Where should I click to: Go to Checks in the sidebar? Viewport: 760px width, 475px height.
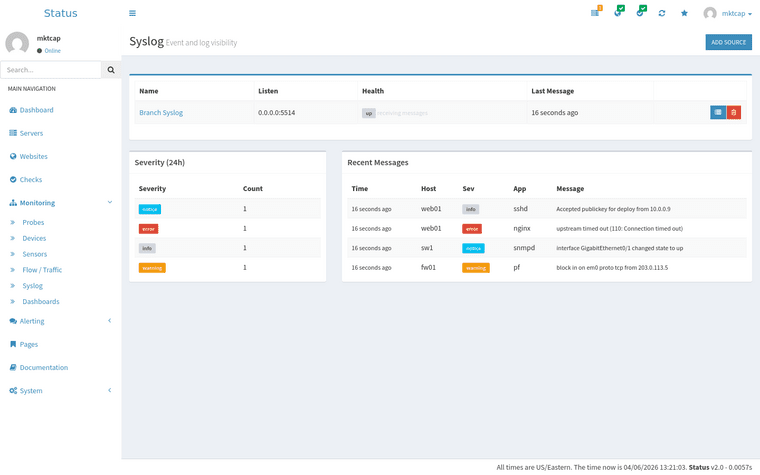[x=31, y=180]
